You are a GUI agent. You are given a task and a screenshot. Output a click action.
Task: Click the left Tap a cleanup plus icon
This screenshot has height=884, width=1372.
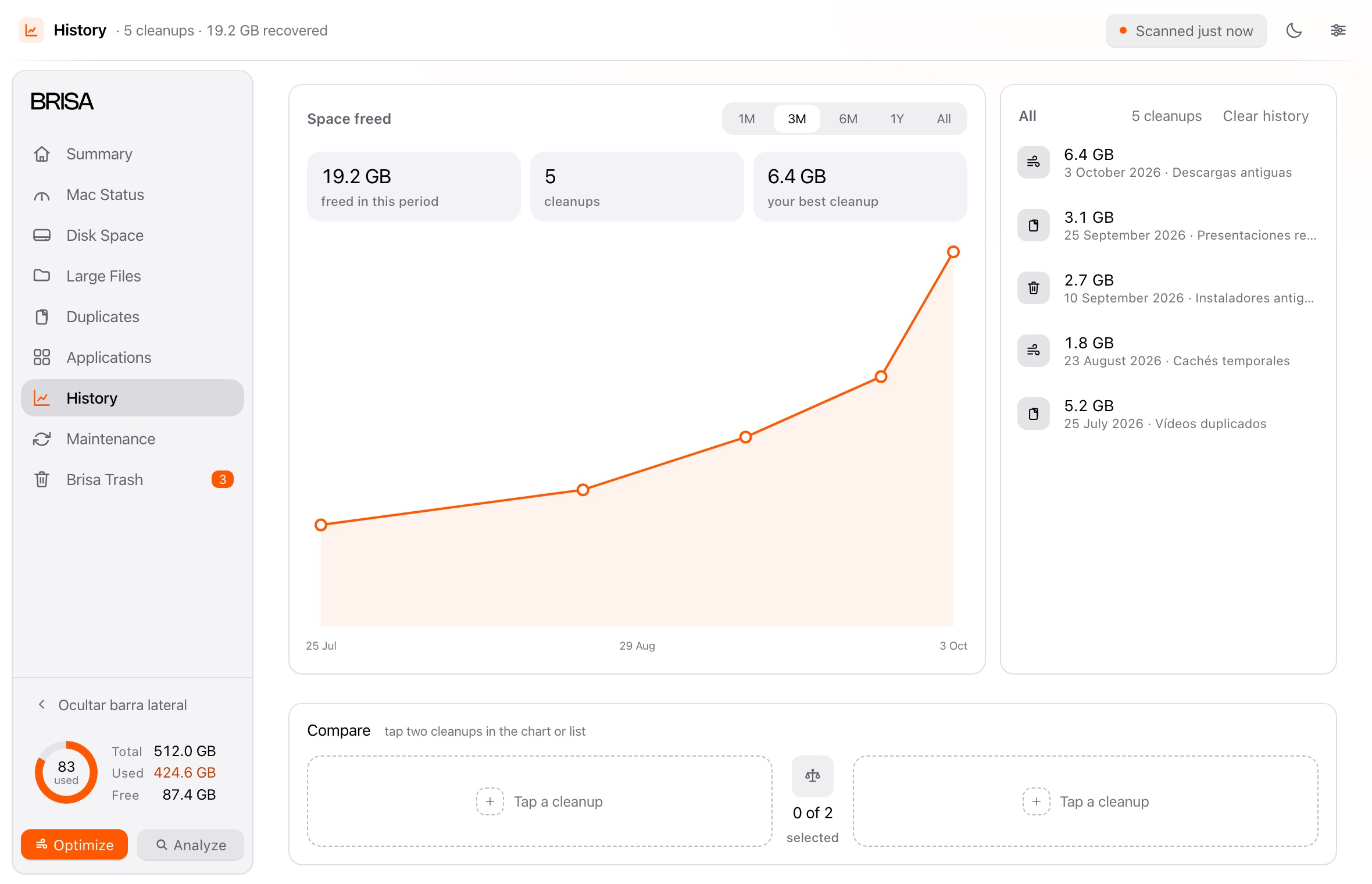[490, 801]
